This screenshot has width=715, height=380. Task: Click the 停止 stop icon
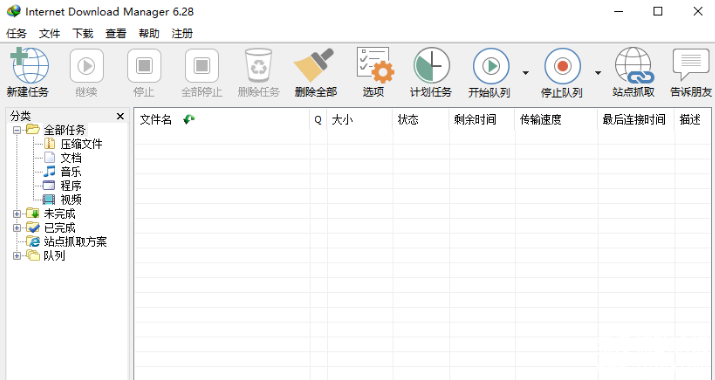(x=144, y=66)
